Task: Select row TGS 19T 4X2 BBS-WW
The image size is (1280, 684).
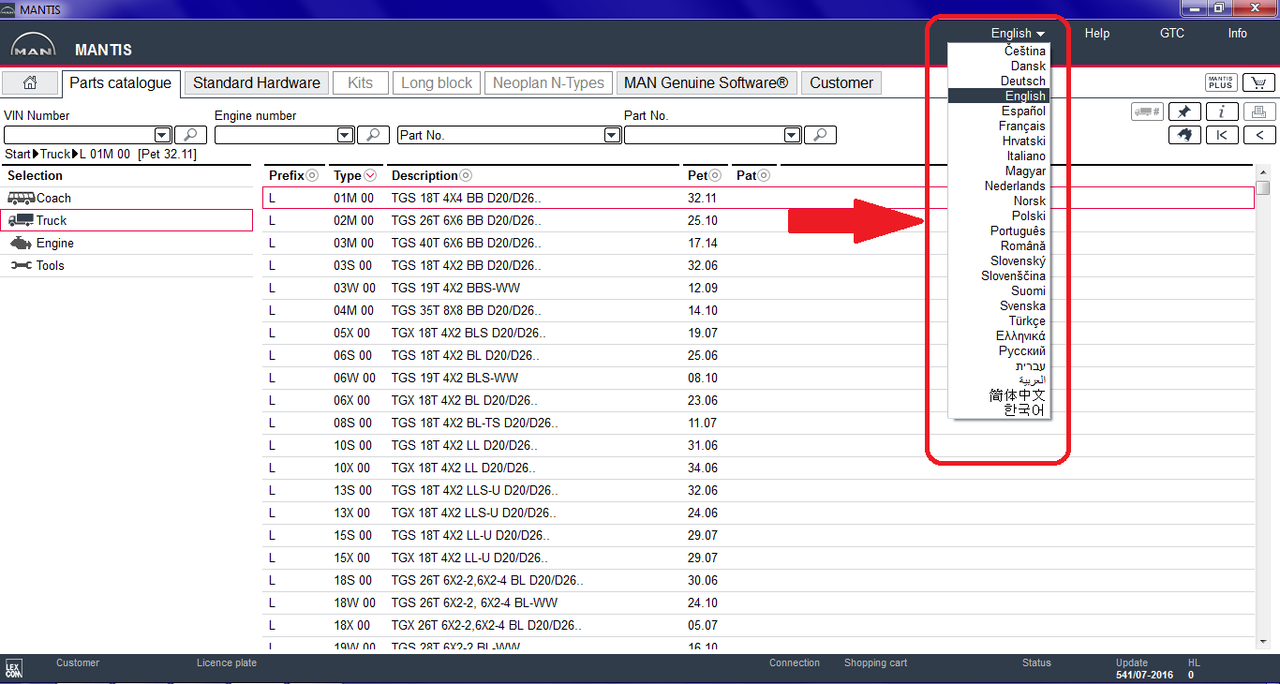Action: pos(758,288)
